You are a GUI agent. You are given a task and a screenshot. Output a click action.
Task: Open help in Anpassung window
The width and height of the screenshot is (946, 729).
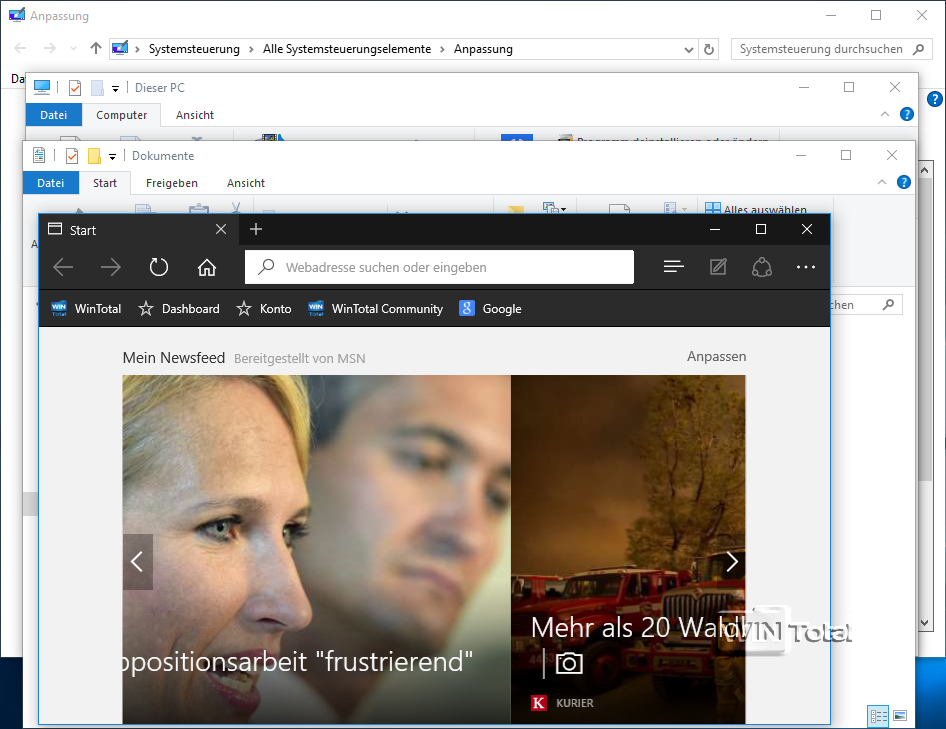[935, 99]
